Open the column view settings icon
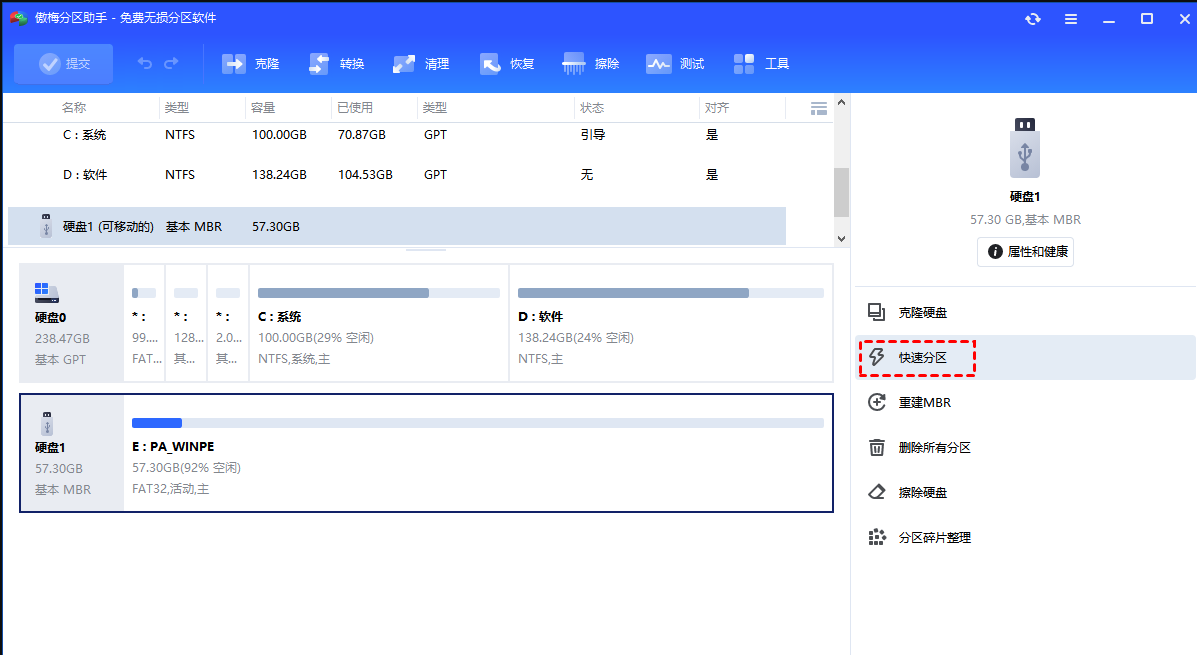1197x655 pixels. click(x=819, y=108)
